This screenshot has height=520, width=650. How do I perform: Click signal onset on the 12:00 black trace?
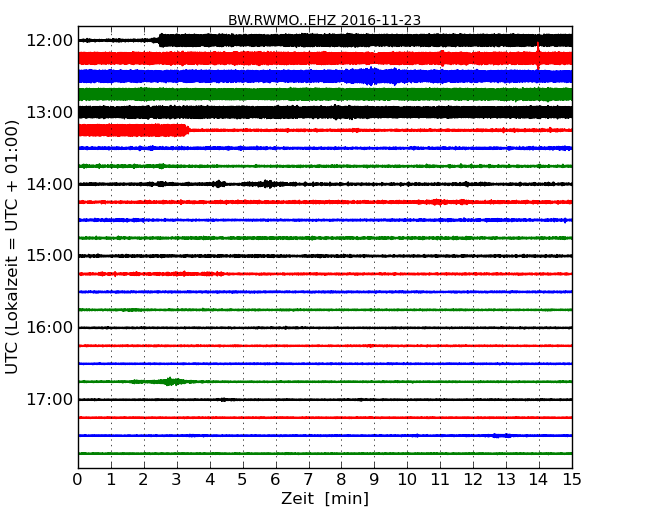click(x=160, y=40)
